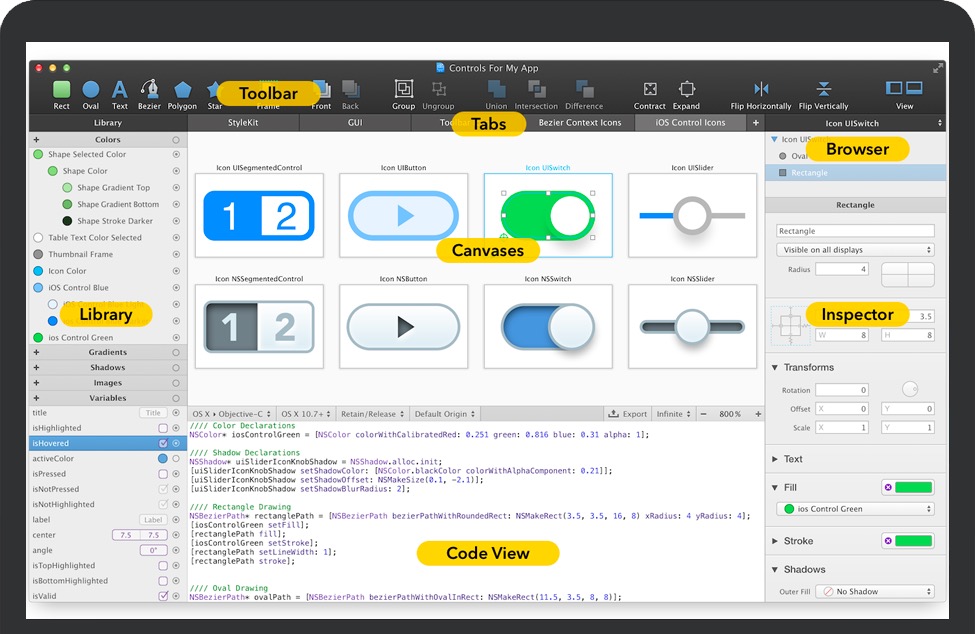This screenshot has width=975, height=634.
Task: Click the green Fill color swatch
Action: 914,488
